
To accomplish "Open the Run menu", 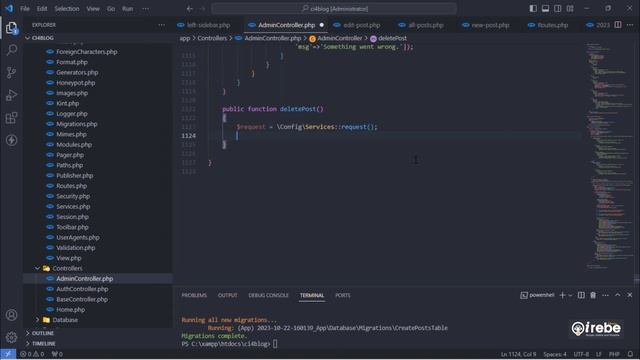I will [128, 9].
